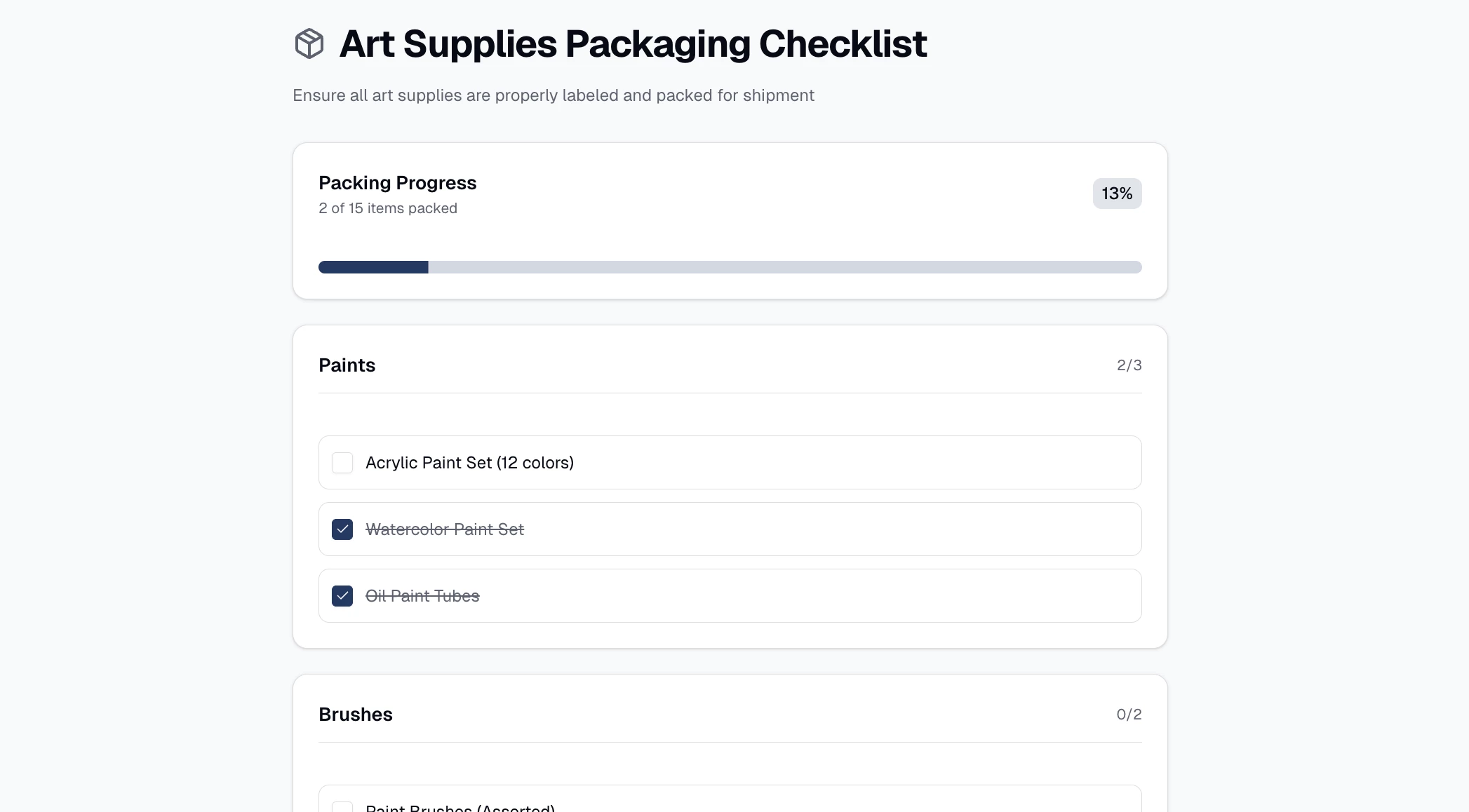1469x812 pixels.
Task: Click the struck-through Watercolor Paint Set label
Action: click(445, 529)
